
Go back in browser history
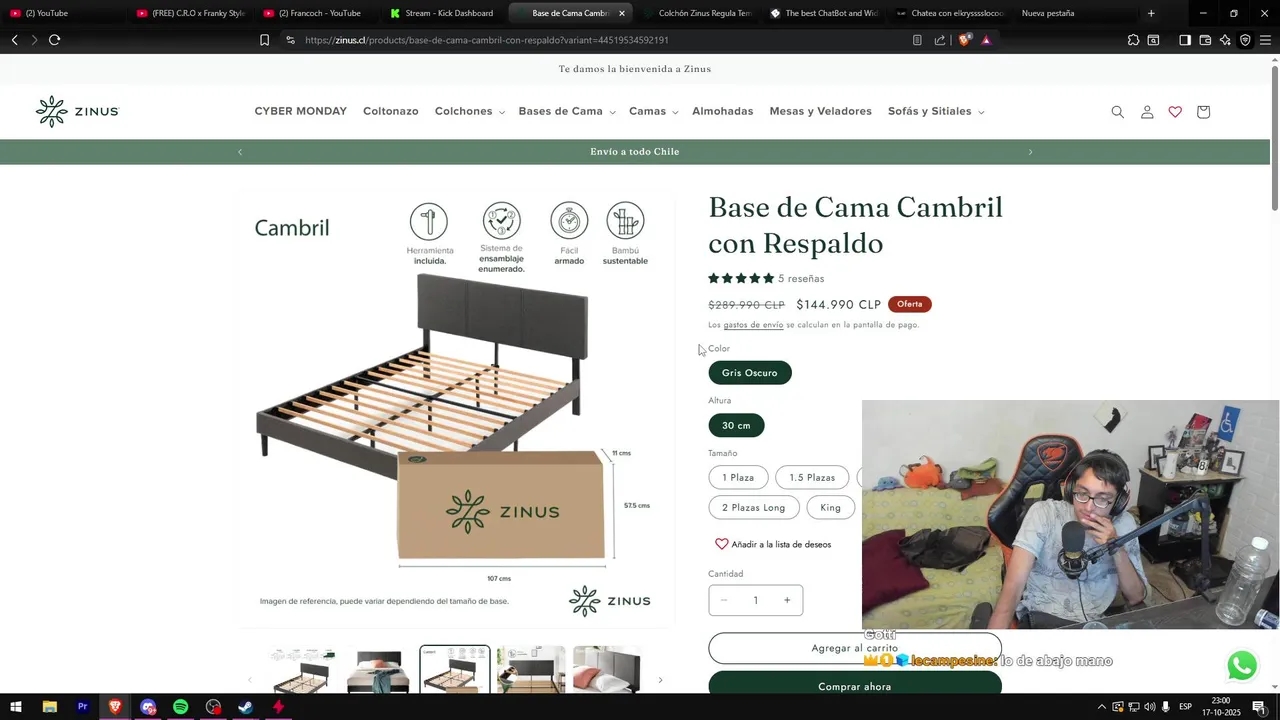[14, 40]
